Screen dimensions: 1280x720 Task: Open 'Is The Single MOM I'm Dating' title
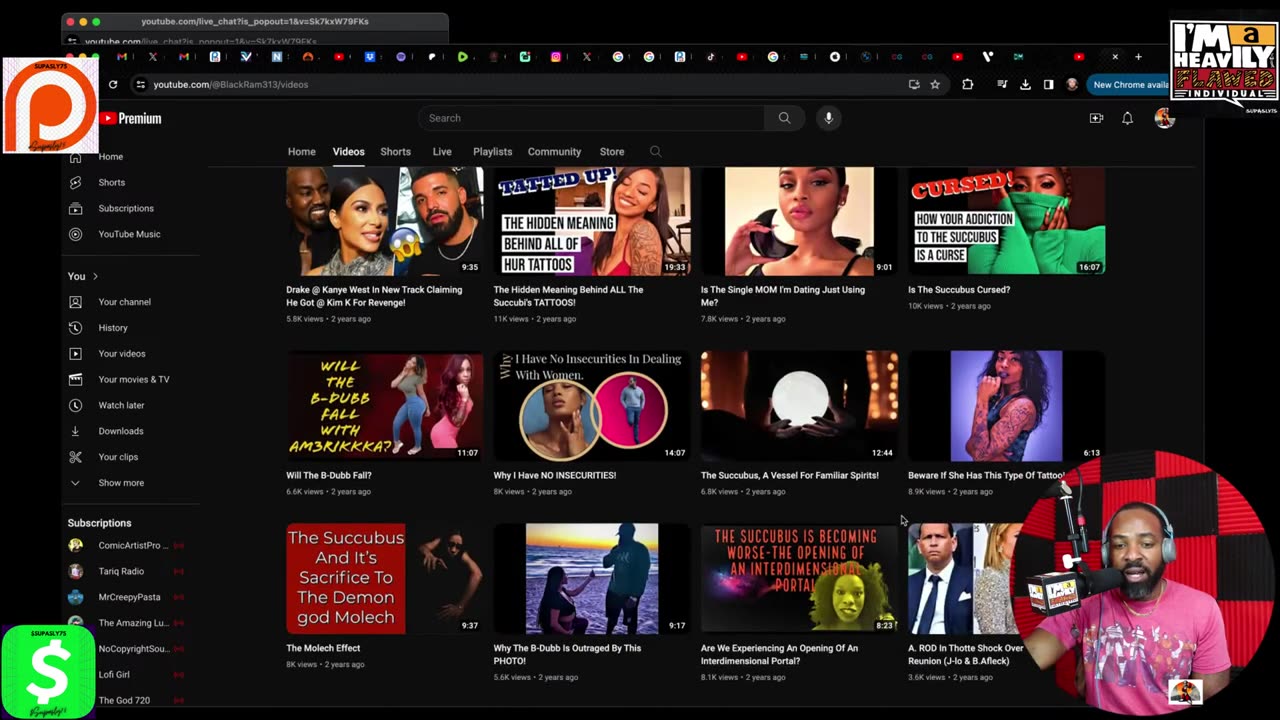783,296
